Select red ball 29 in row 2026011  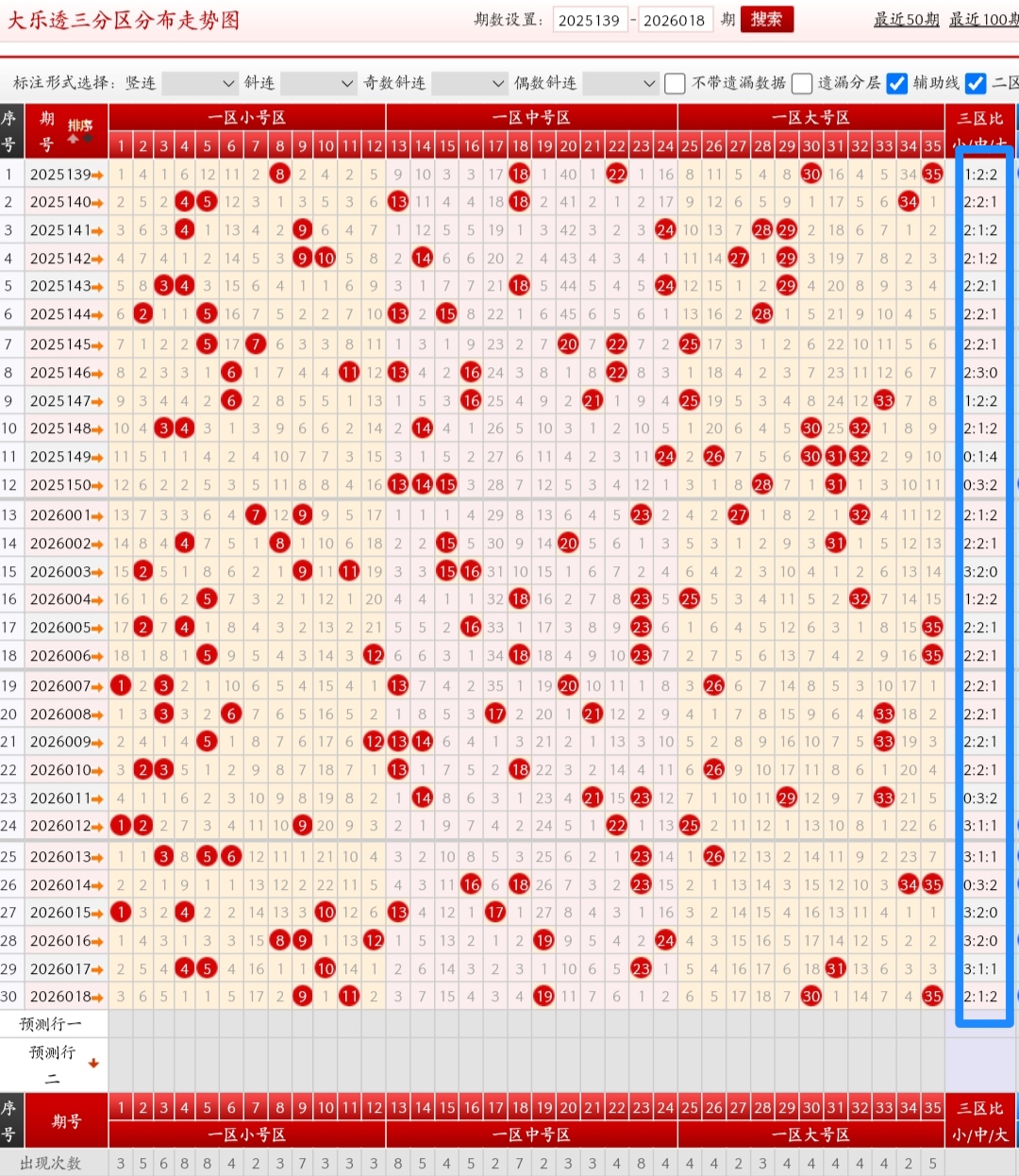pyautogui.click(x=787, y=798)
